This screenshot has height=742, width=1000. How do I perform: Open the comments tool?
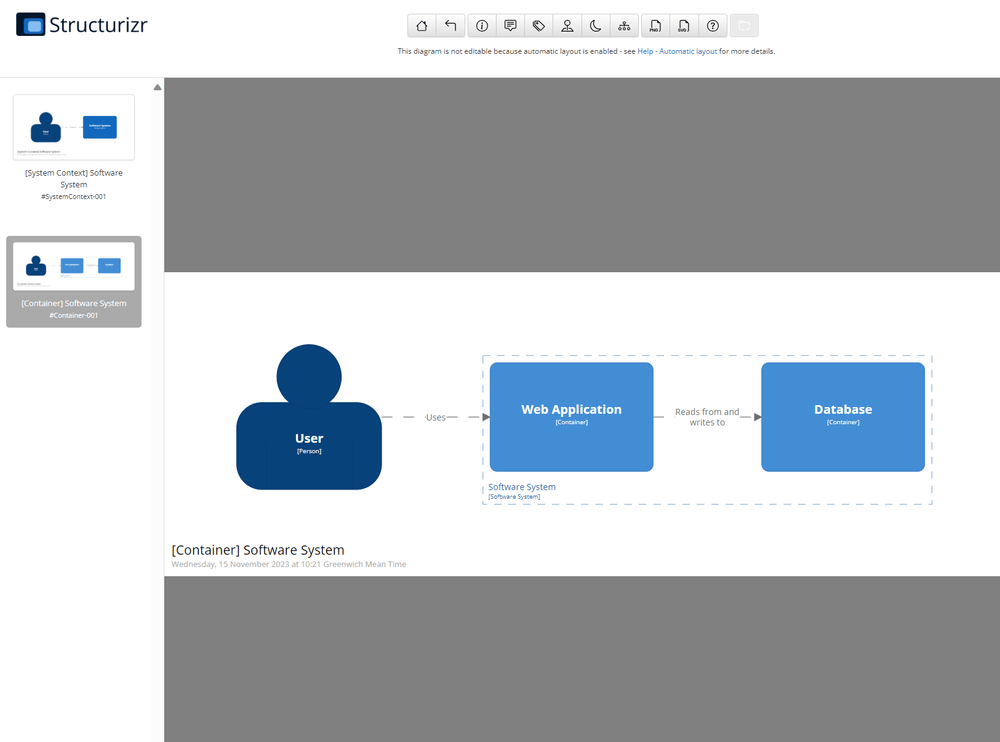coord(510,25)
